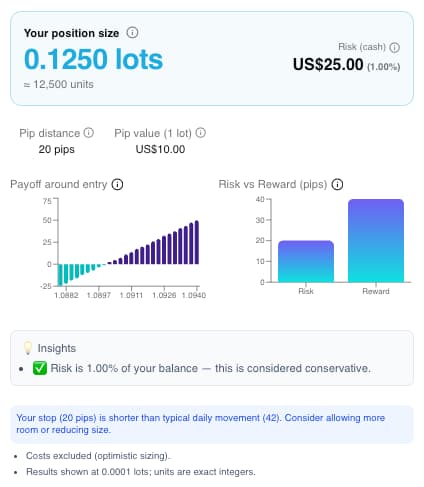424x487 pixels.
Task: Click the Costs excluded note
Action: [98, 456]
